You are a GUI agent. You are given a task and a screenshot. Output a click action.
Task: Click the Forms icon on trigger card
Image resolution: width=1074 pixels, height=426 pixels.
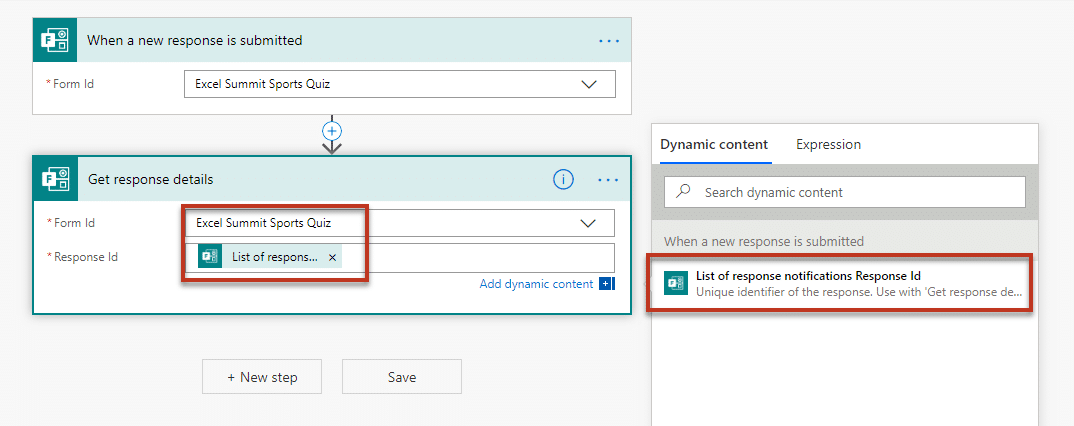[53, 41]
